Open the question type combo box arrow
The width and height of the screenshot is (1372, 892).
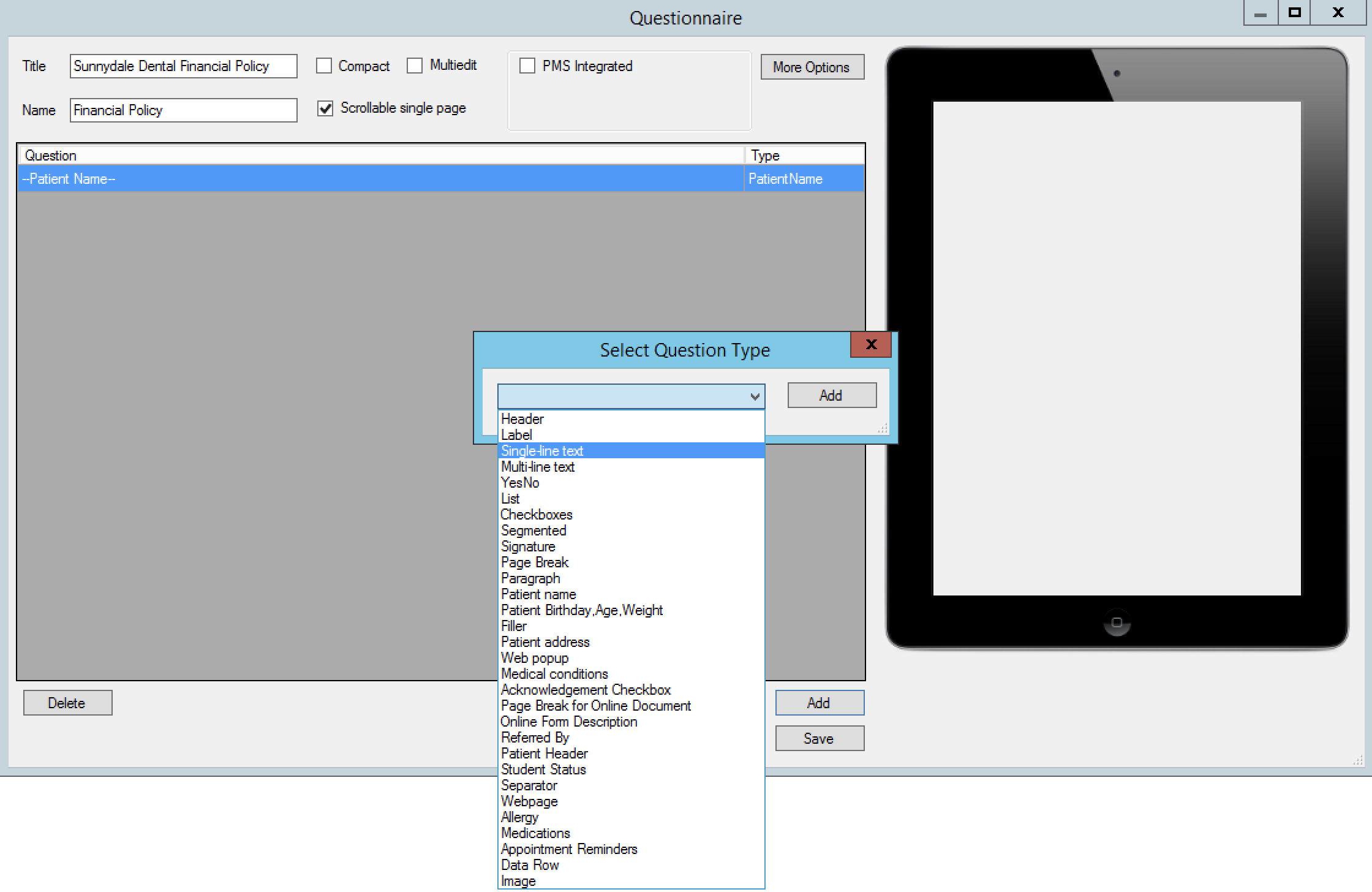coord(755,396)
